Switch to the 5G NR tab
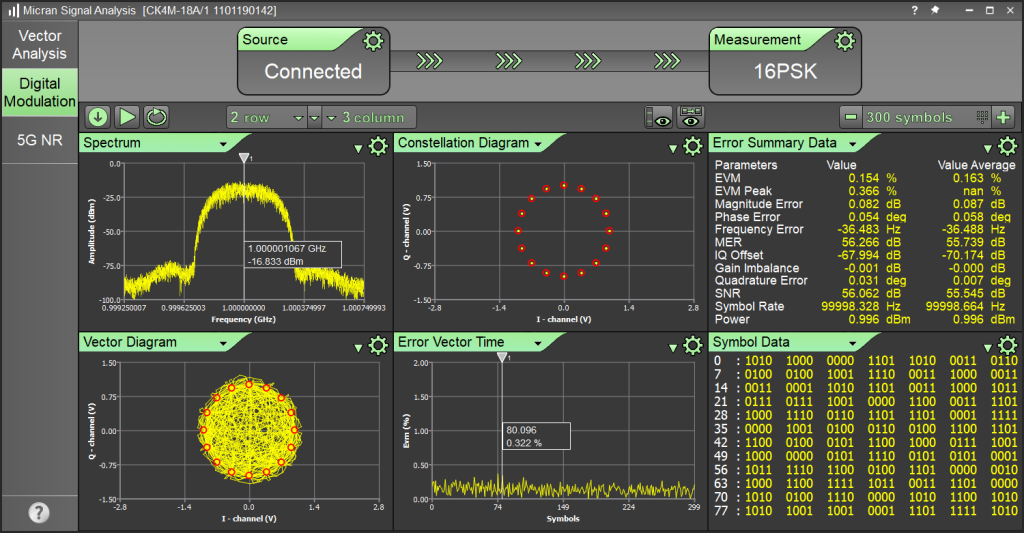 tap(40, 140)
